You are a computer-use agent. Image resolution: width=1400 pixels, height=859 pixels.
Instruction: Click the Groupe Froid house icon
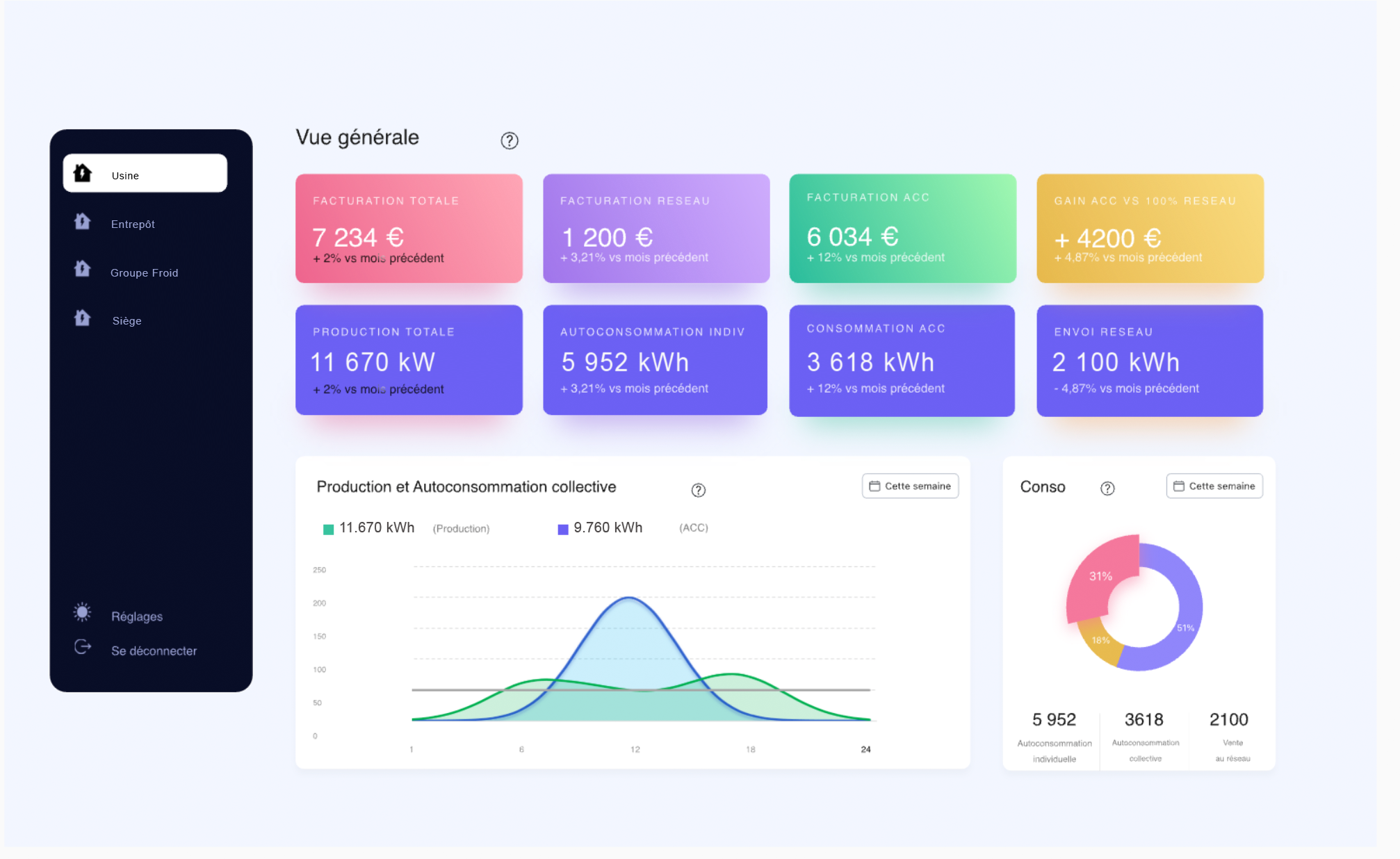(83, 269)
